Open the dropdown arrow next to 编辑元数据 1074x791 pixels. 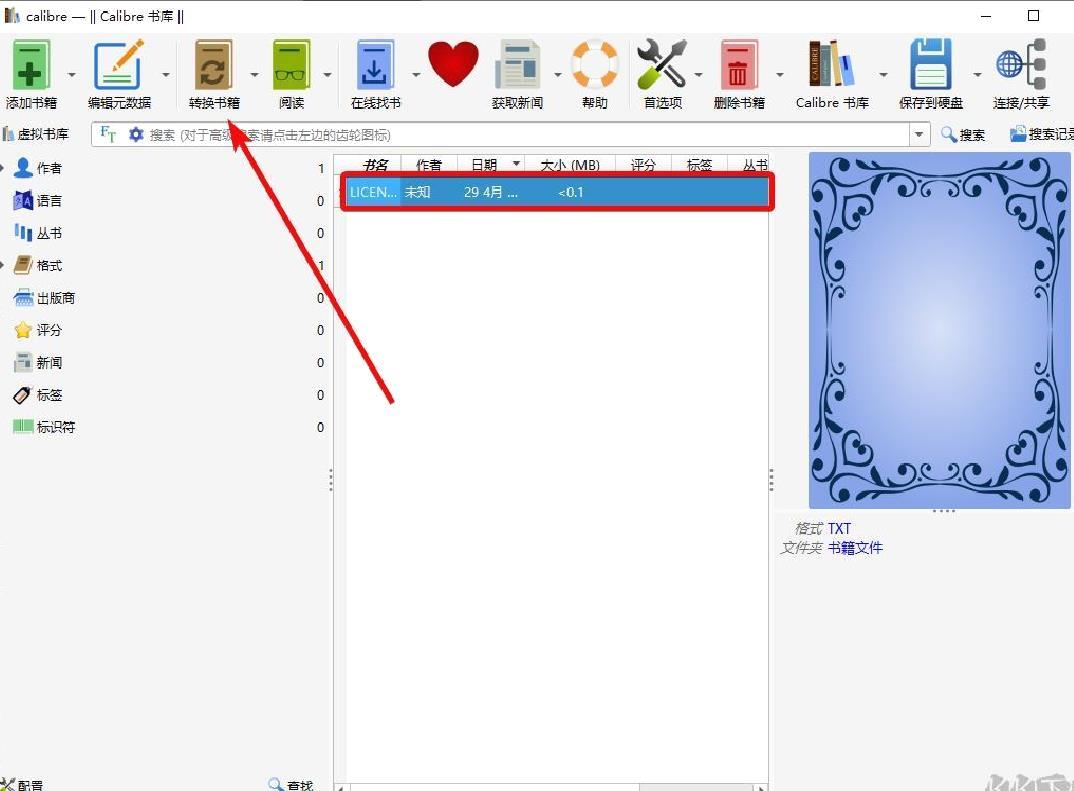click(166, 74)
